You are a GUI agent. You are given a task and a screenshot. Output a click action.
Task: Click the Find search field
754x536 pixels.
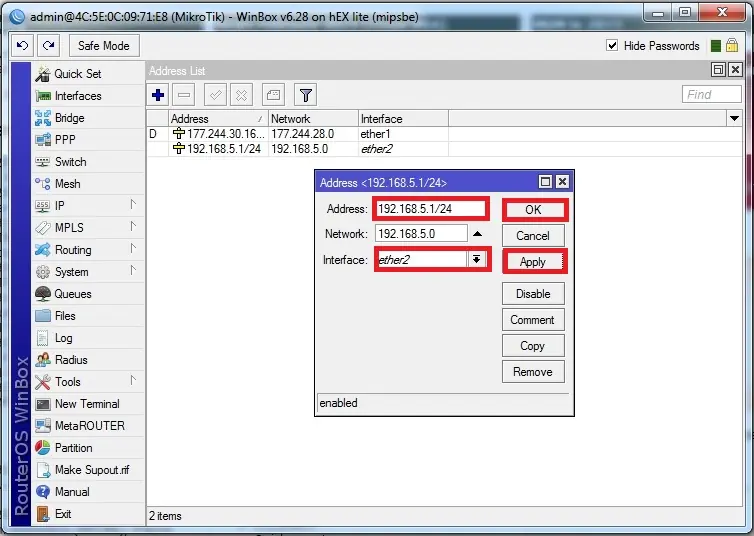[x=711, y=94]
